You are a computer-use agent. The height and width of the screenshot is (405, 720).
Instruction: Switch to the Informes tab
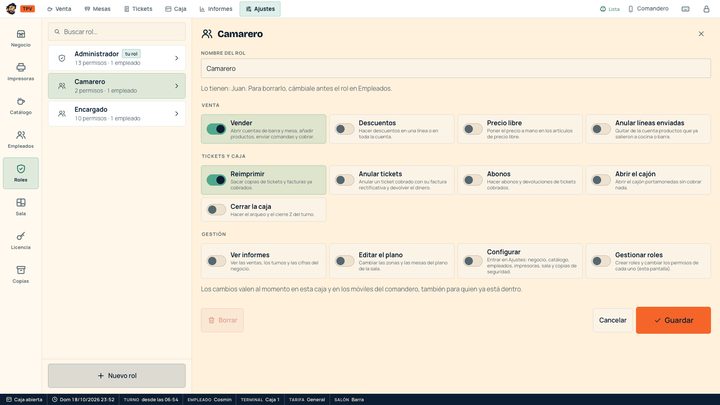pyautogui.click(x=216, y=9)
